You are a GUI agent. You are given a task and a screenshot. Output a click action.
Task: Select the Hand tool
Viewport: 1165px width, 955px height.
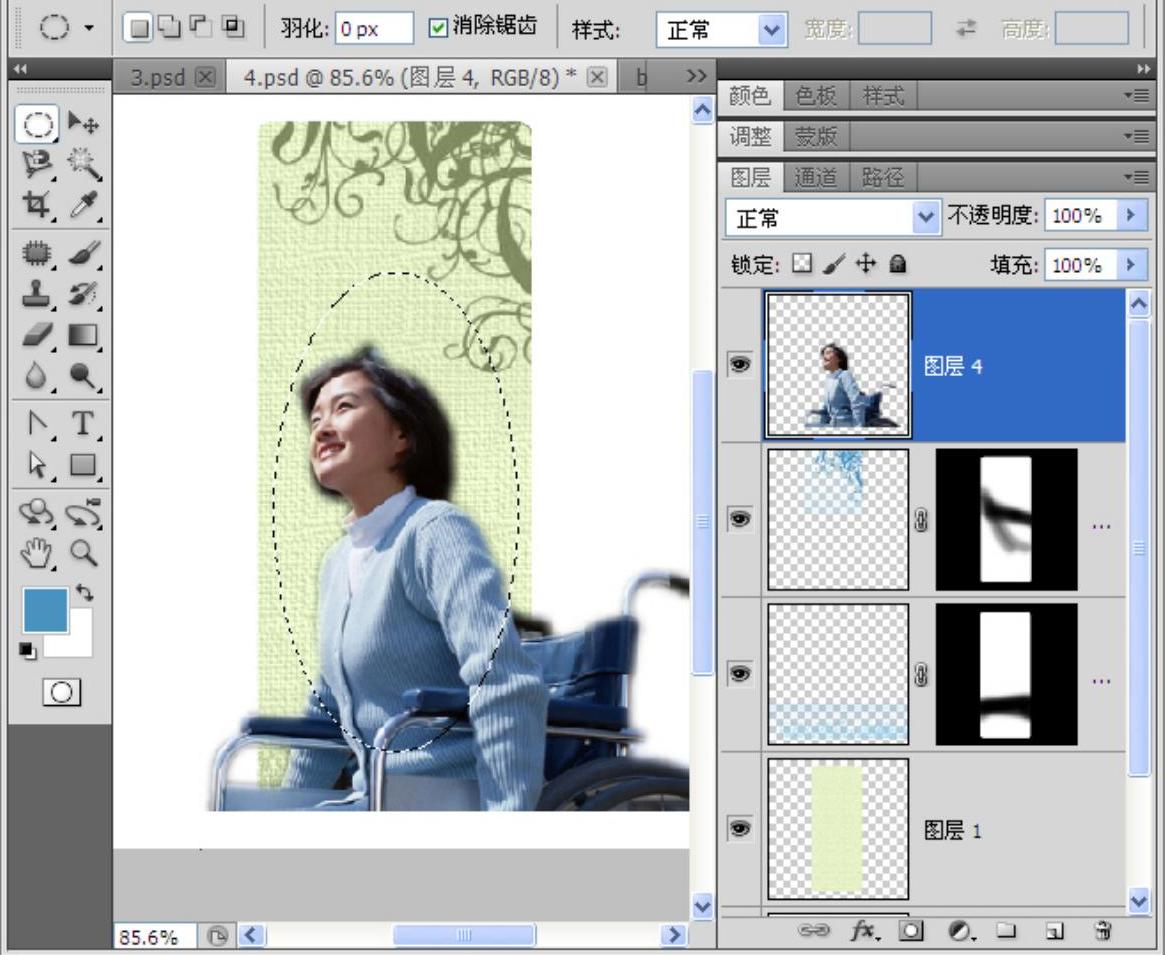point(36,551)
